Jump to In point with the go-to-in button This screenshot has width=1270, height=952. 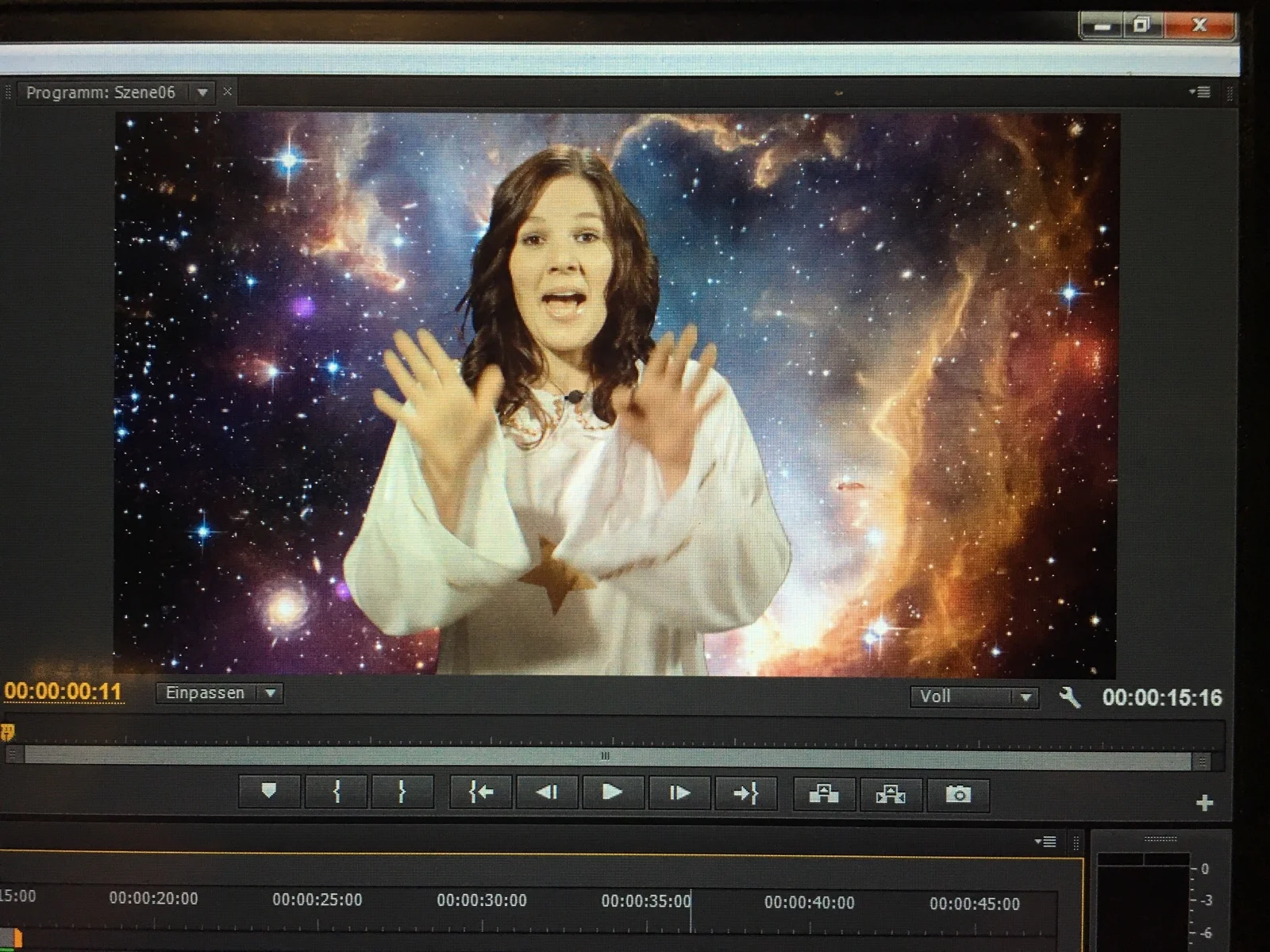(480, 793)
